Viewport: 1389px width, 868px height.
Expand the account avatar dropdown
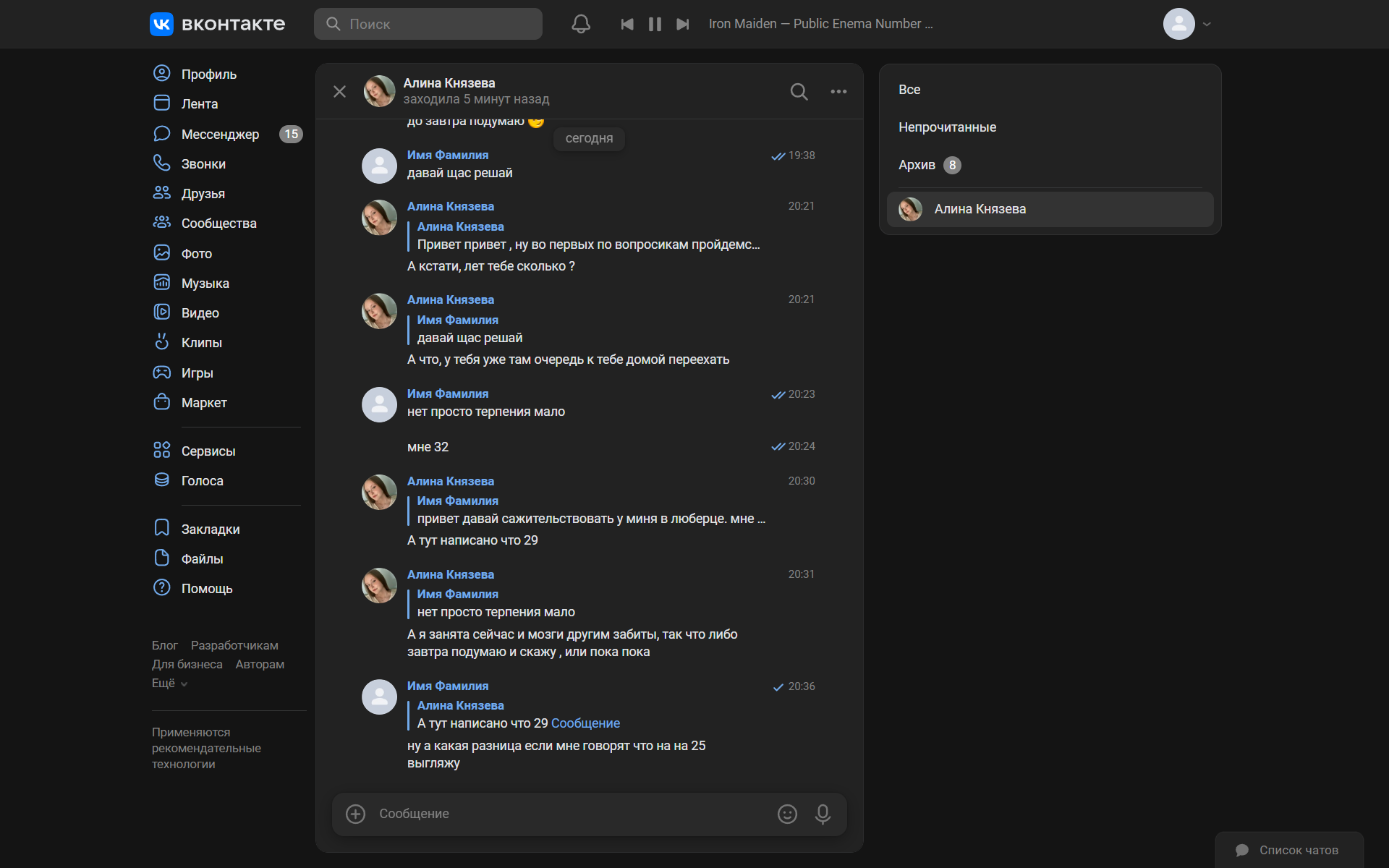1187,24
